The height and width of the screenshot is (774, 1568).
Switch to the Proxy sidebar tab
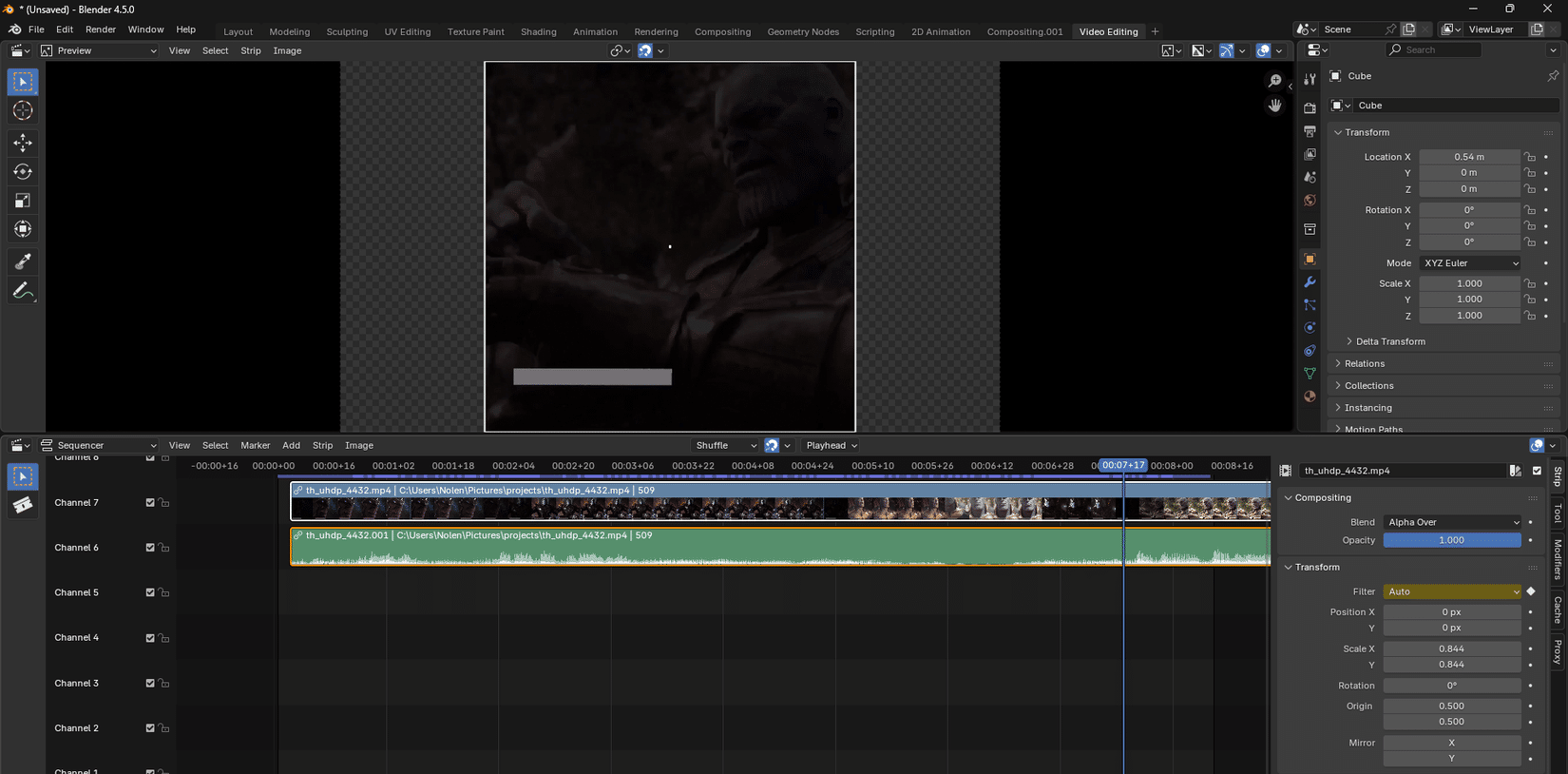pyautogui.click(x=1558, y=651)
